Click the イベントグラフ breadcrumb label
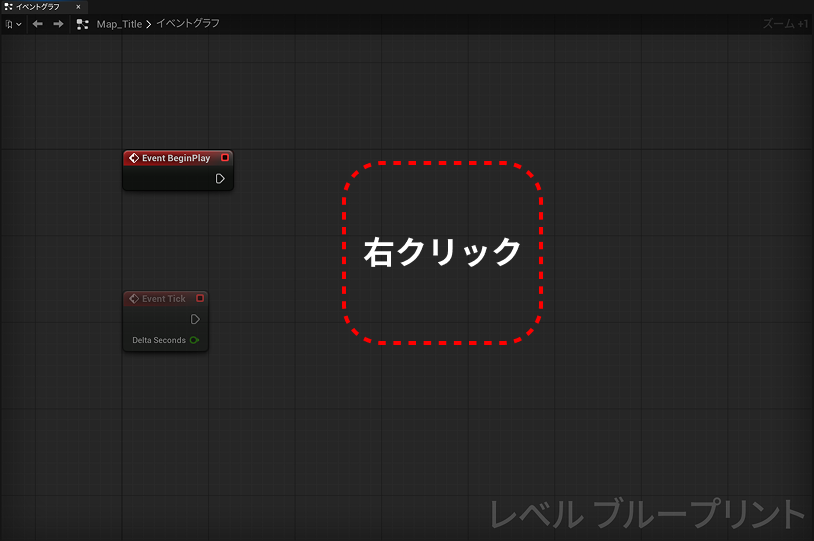 click(188, 24)
